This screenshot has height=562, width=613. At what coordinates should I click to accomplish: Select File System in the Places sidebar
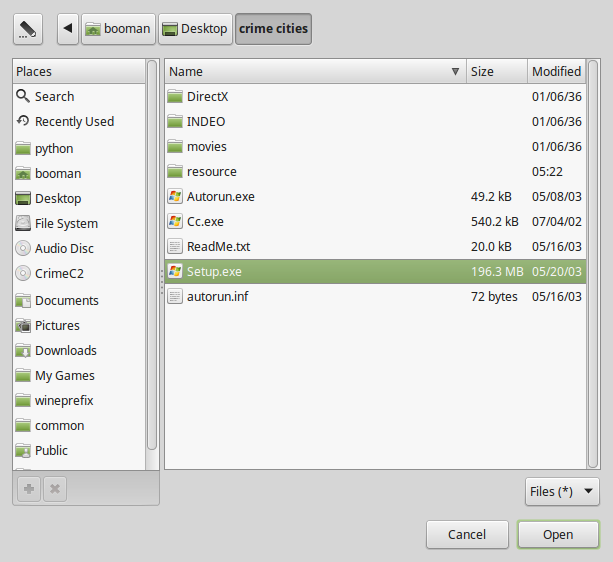pyautogui.click(x=79, y=224)
